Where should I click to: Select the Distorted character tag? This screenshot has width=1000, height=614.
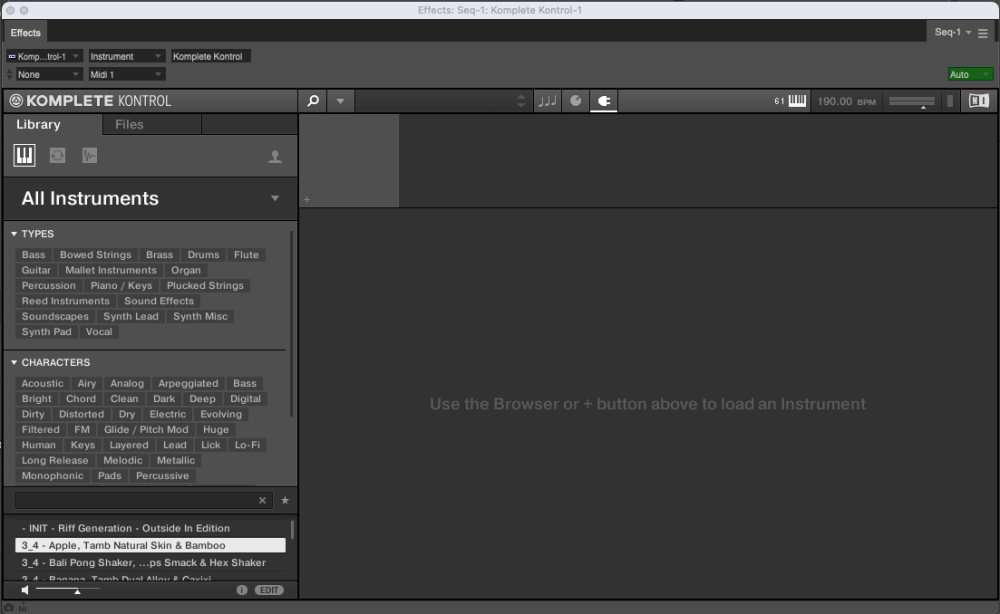pyautogui.click(x=81, y=414)
